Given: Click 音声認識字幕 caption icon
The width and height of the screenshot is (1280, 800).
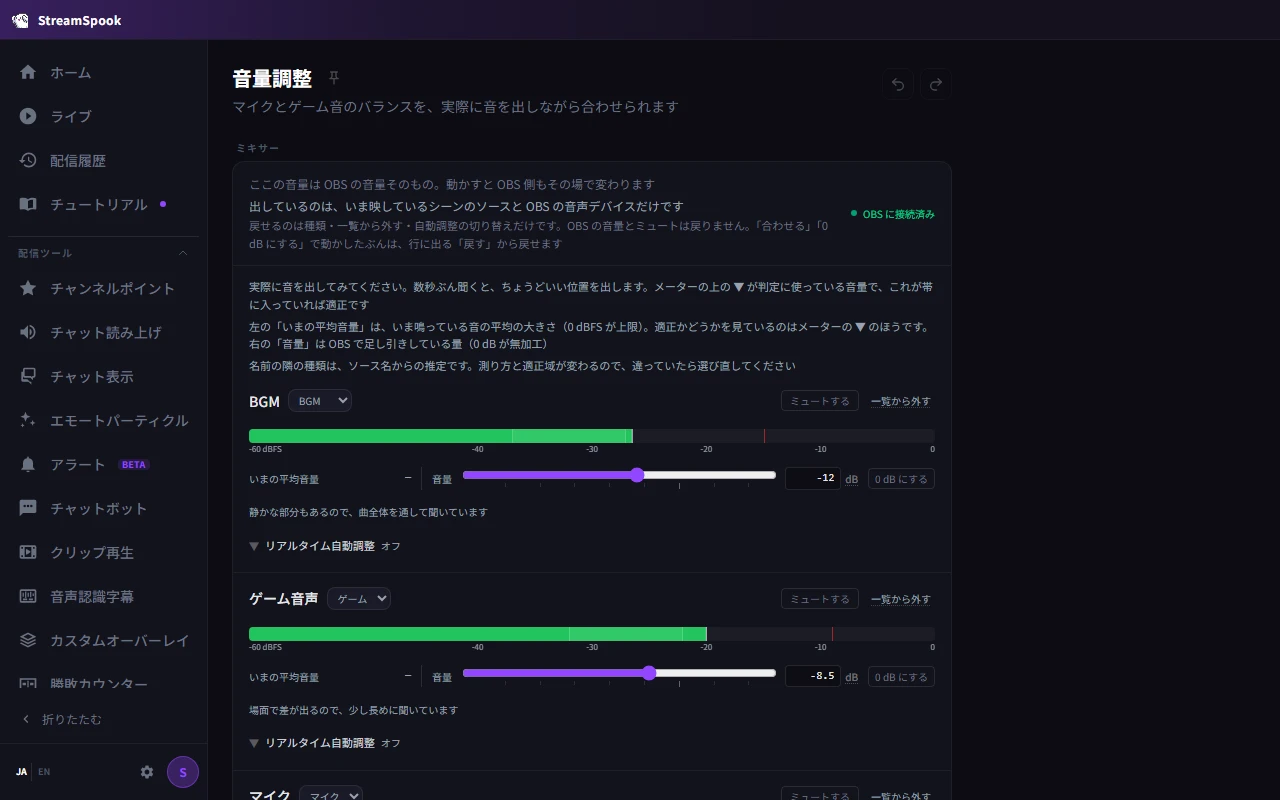Looking at the screenshot, I should 28,596.
